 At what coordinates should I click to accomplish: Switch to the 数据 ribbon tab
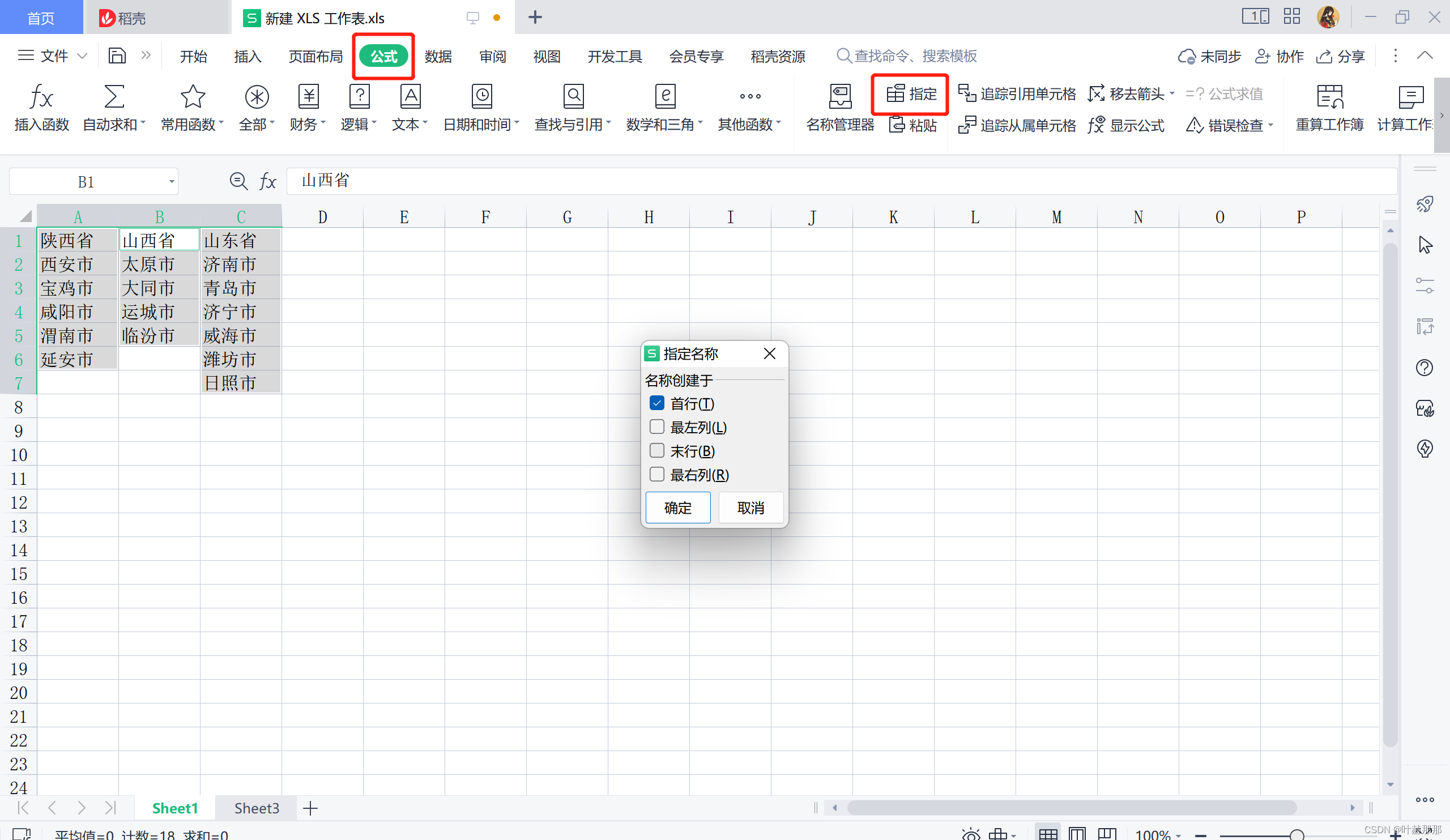(438, 57)
